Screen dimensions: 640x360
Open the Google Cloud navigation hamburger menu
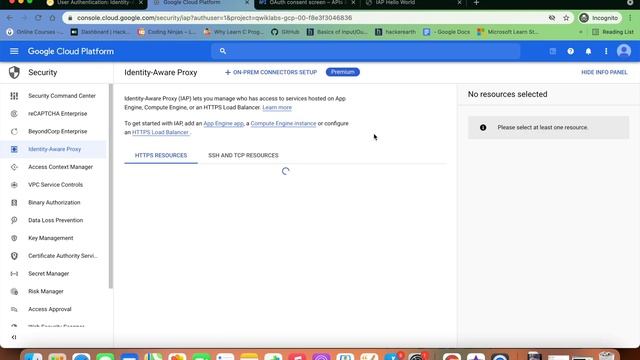(14, 51)
